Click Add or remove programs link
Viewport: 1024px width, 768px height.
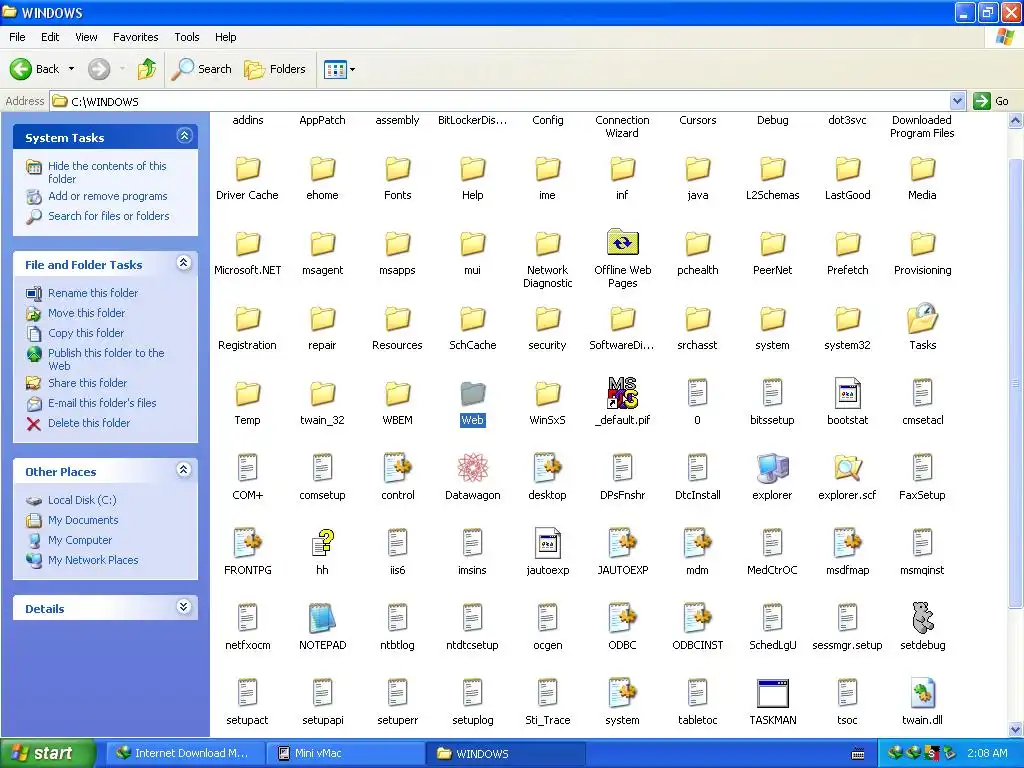coord(108,196)
